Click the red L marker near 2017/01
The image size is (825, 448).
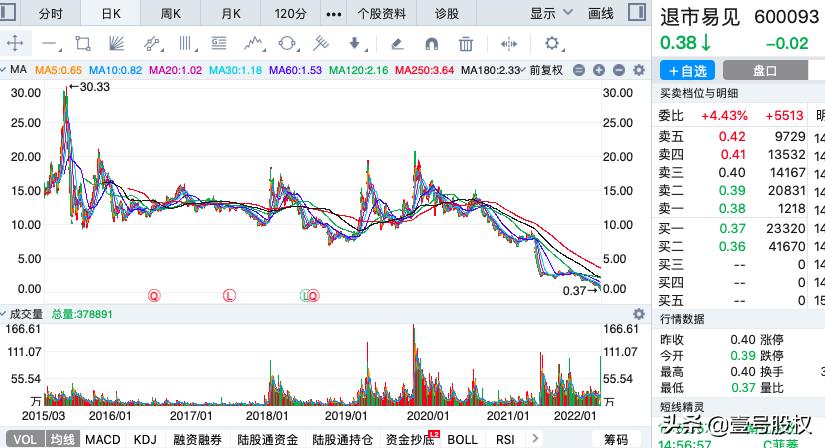(229, 296)
